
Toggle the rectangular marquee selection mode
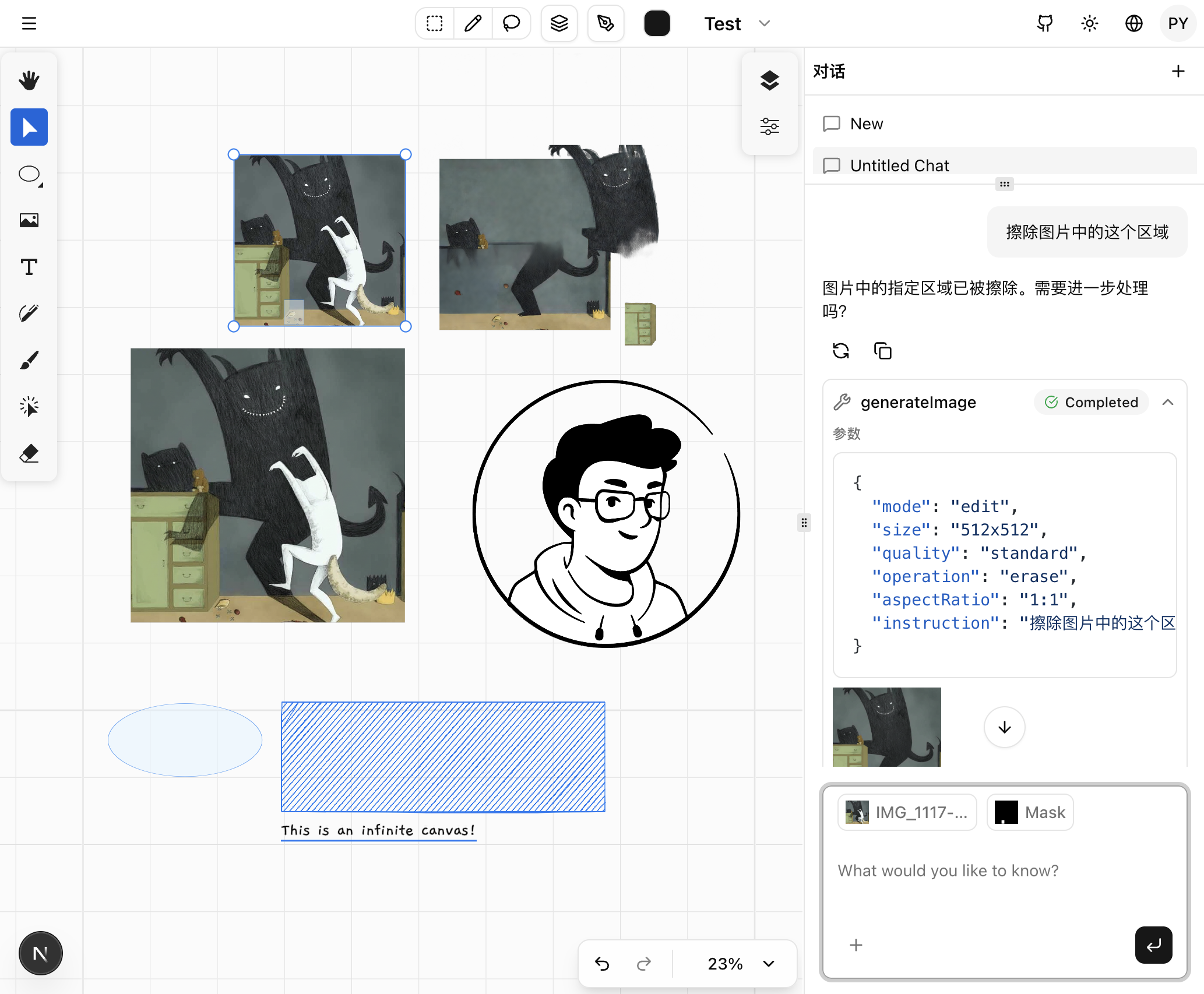[x=434, y=23]
